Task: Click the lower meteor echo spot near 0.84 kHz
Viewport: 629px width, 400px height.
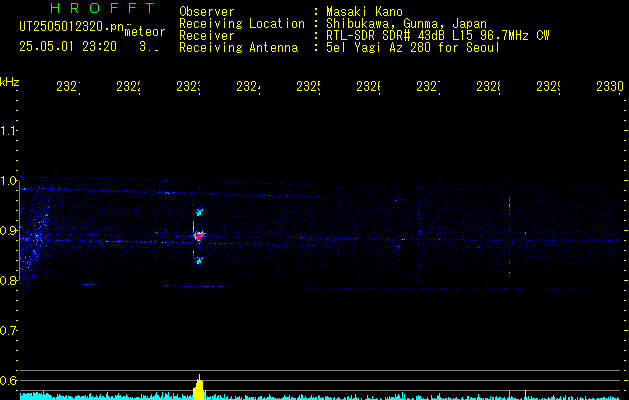Action: pyautogui.click(x=199, y=261)
